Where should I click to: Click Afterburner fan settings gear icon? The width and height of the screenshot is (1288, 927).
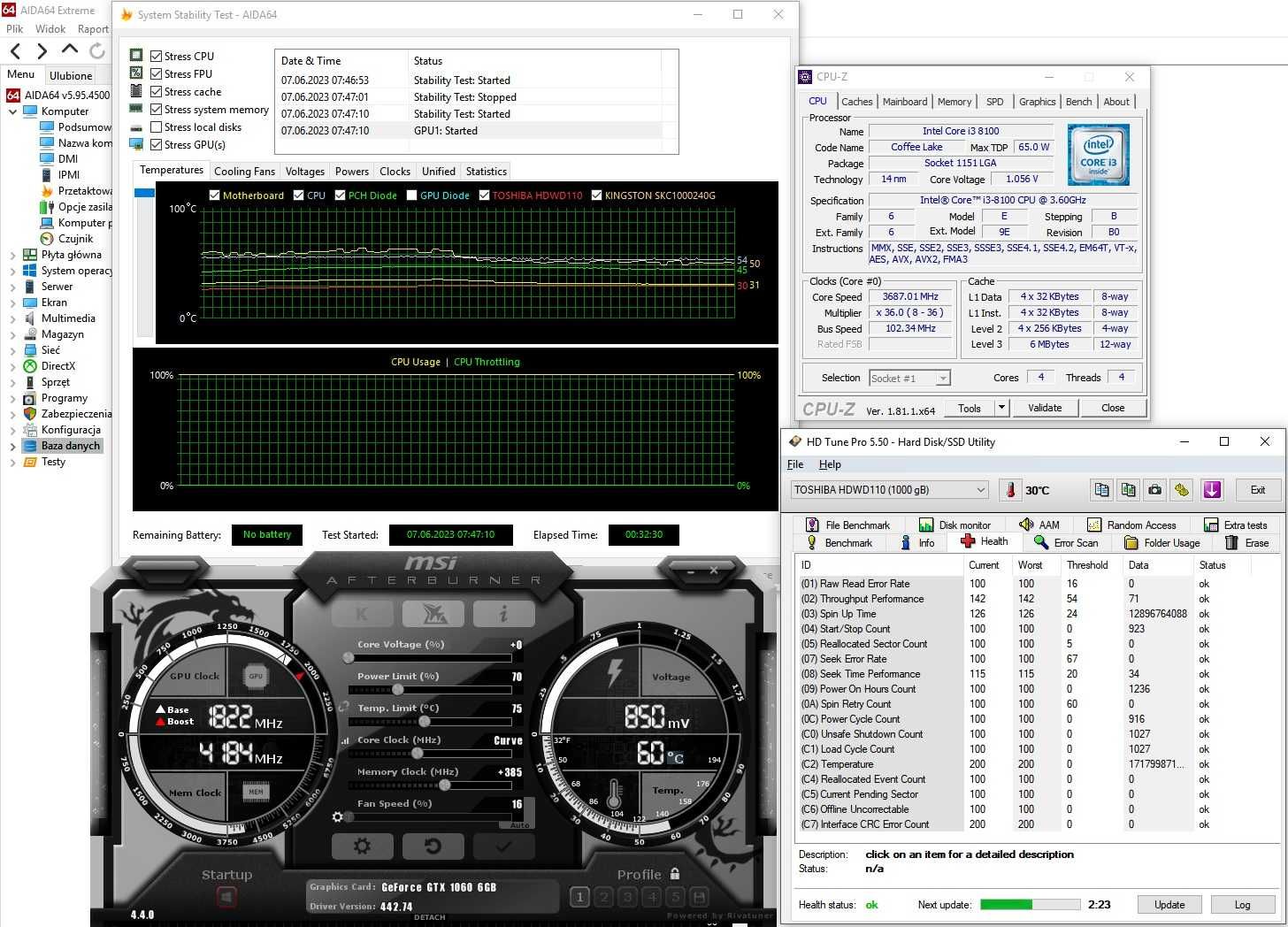337,817
